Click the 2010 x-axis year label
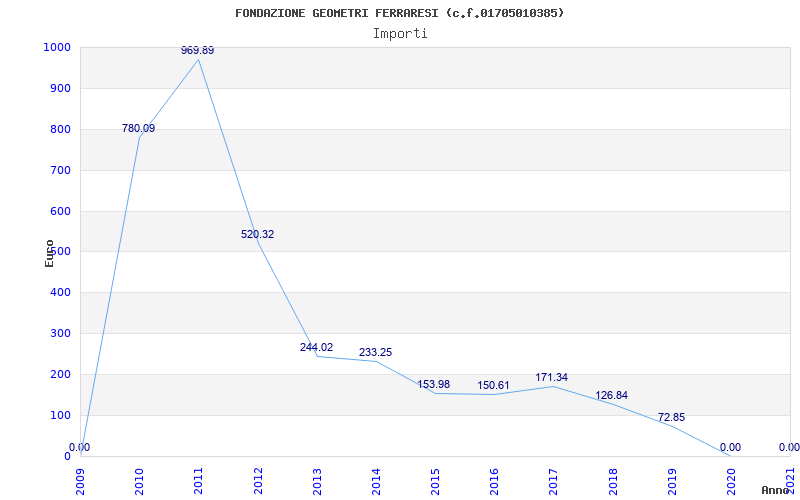Viewport: 800px width, 500px height. coord(139,481)
